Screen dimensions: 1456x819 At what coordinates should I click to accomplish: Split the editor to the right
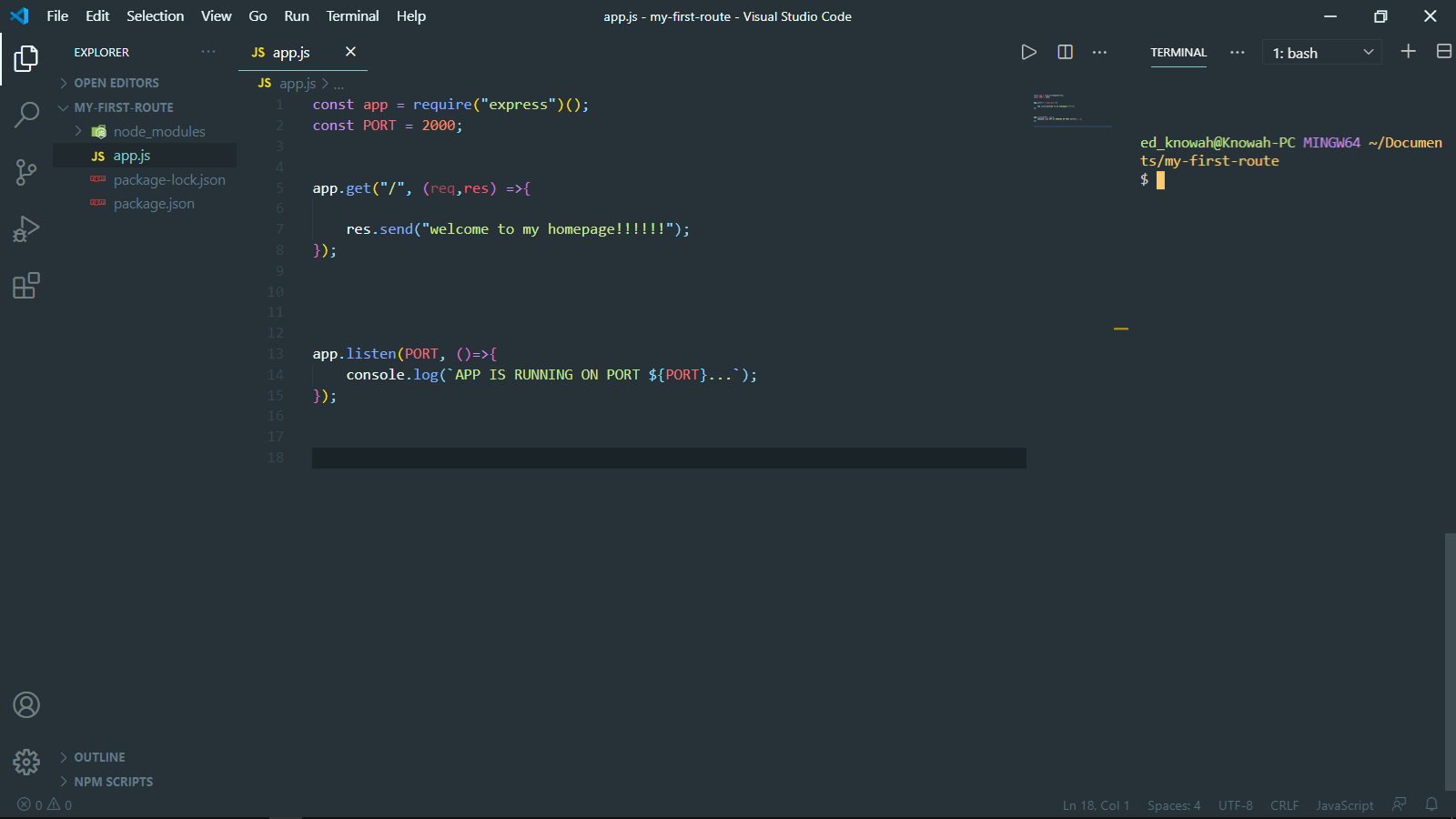1066,52
